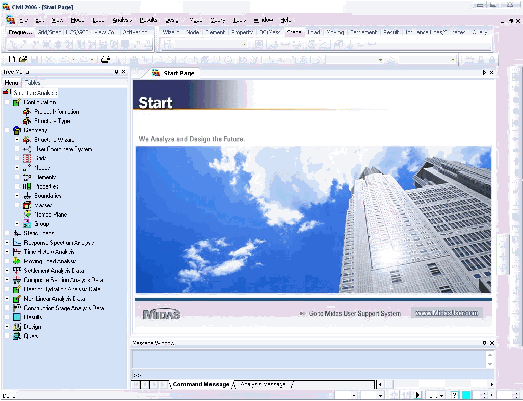This screenshot has width=523, height=401.
Task: Pin the Message Window panel
Action: click(x=484, y=343)
